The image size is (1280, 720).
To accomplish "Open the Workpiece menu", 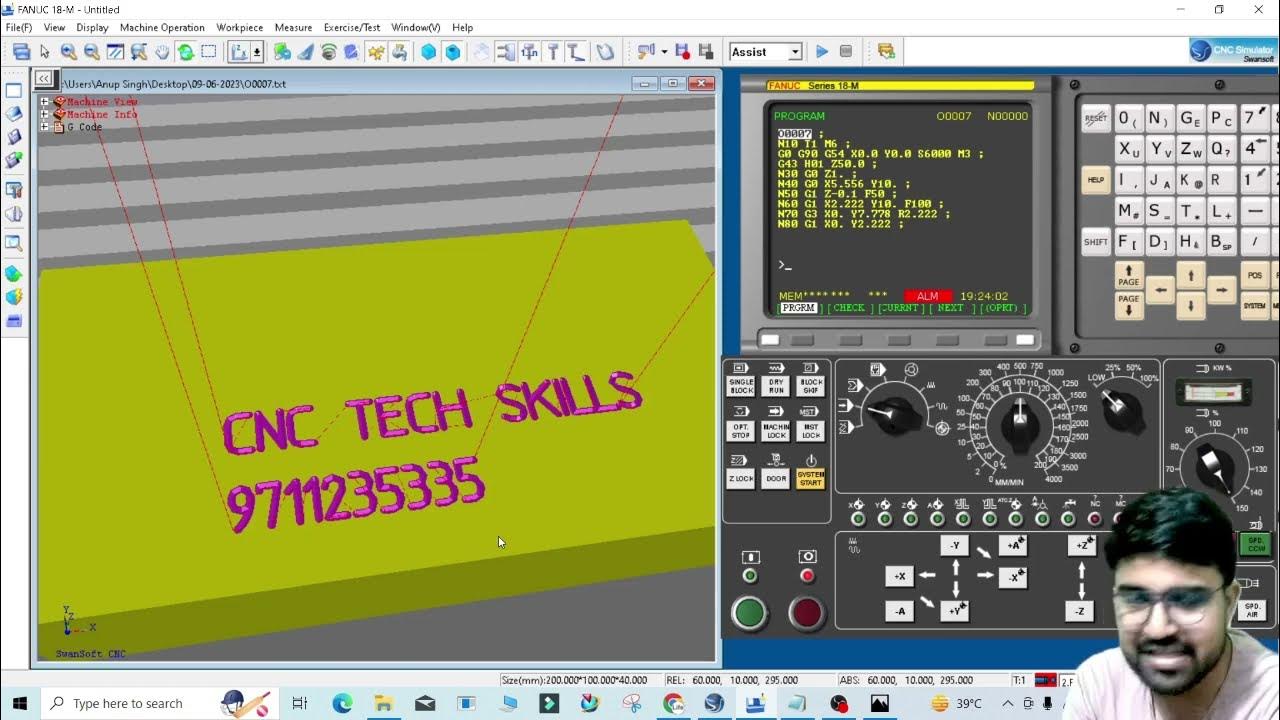I will coord(240,27).
